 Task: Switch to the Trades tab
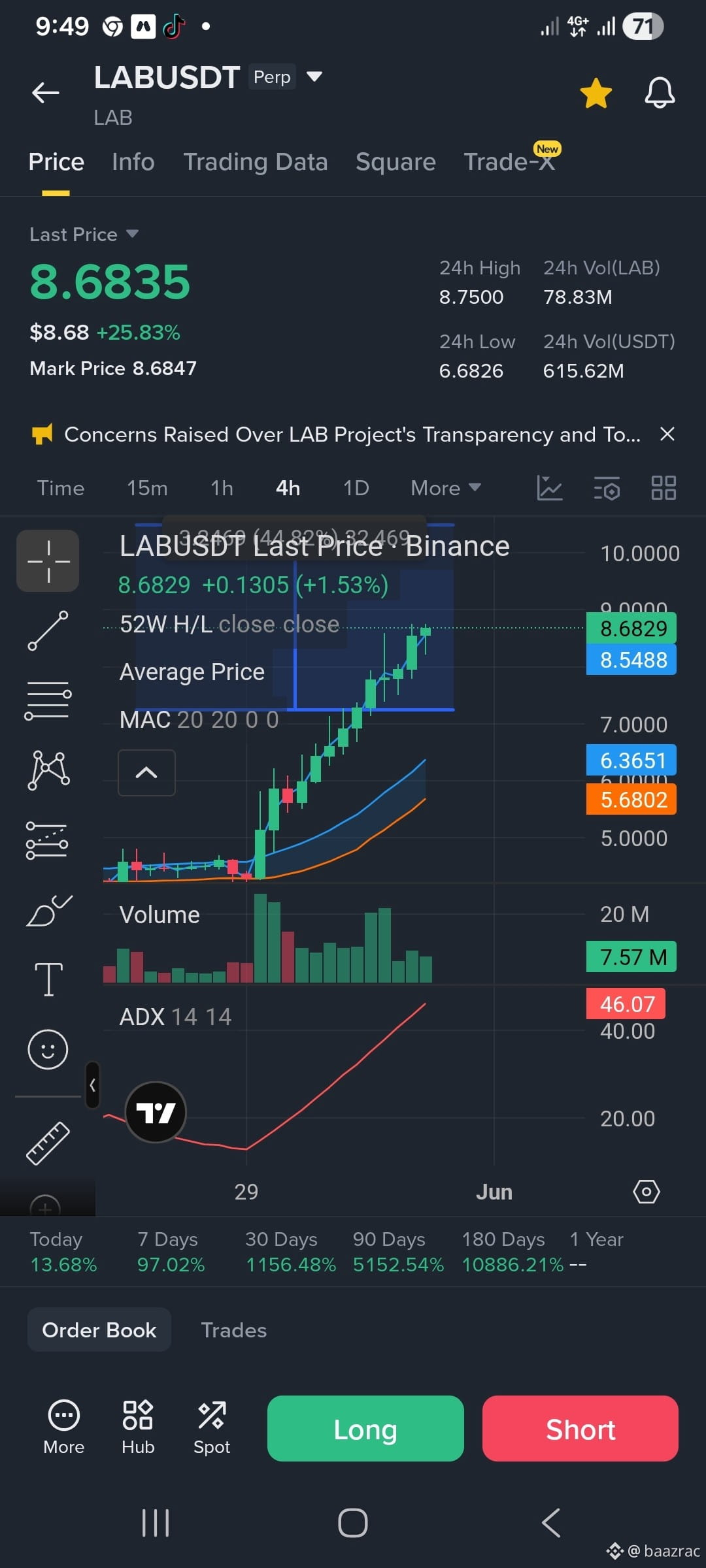click(234, 1330)
